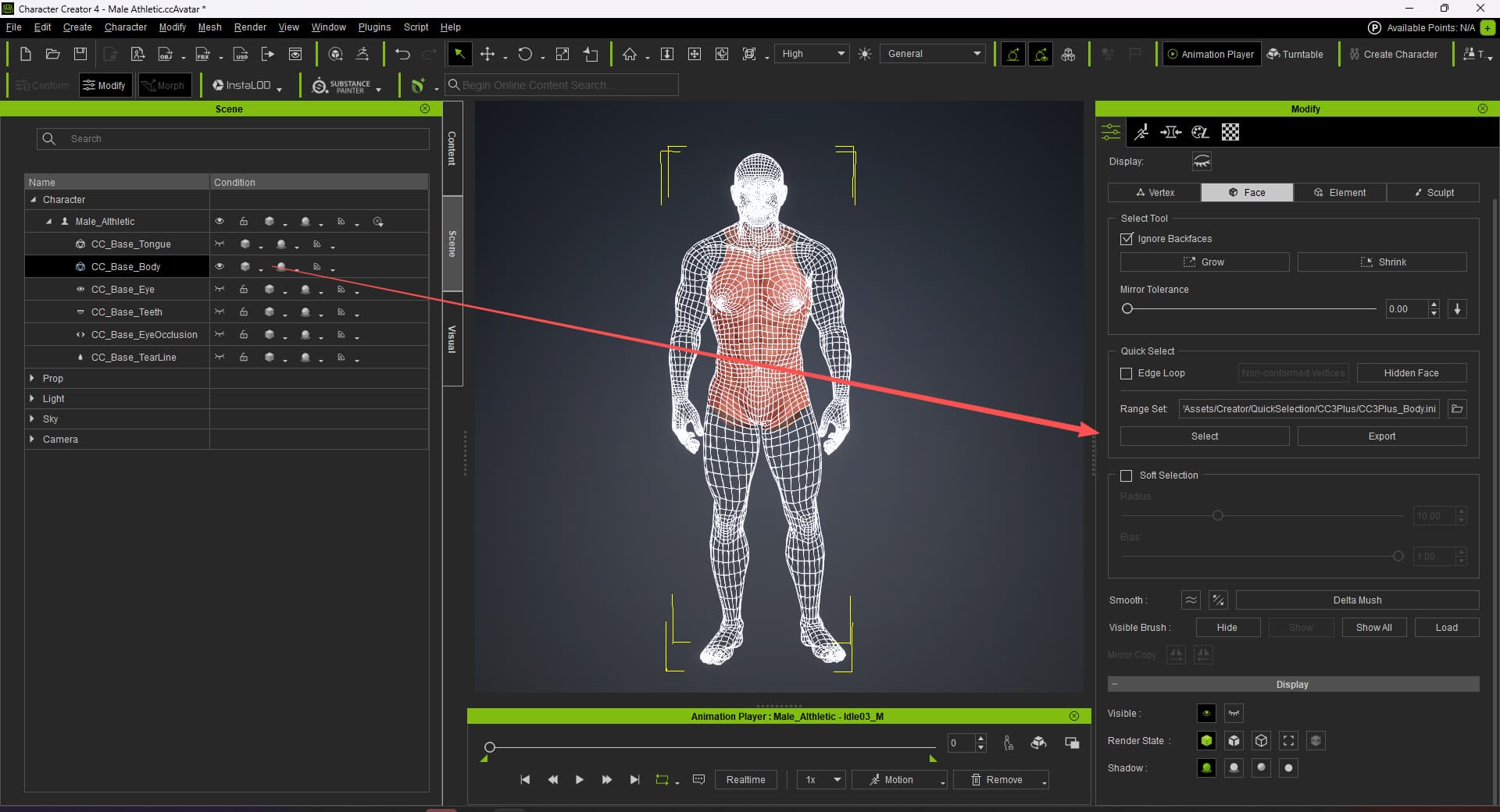
Task: Toggle visibility eye for CC_Base_Body
Action: pyautogui.click(x=220, y=267)
